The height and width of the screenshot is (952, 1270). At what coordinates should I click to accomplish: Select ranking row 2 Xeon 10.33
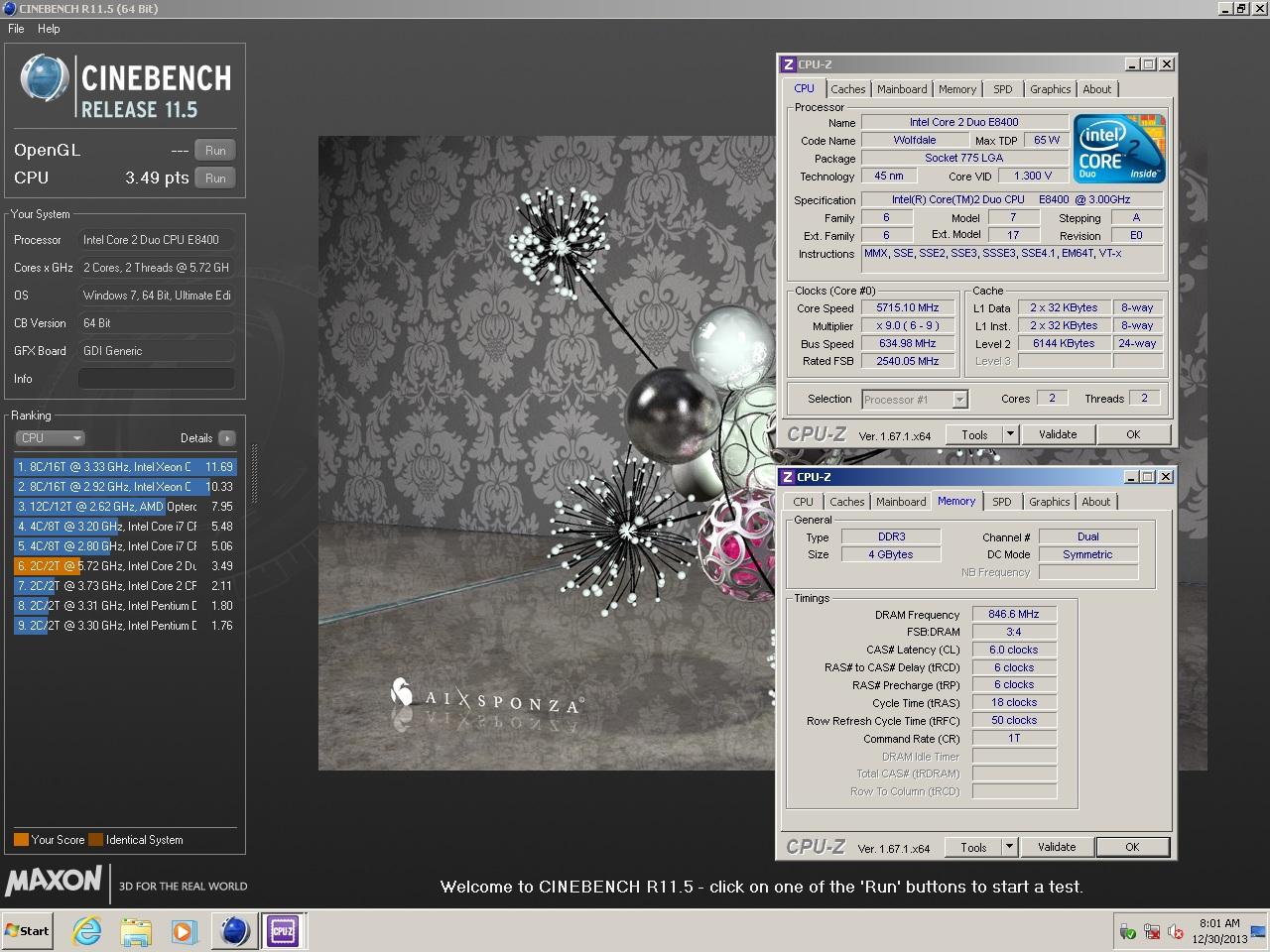(125, 487)
